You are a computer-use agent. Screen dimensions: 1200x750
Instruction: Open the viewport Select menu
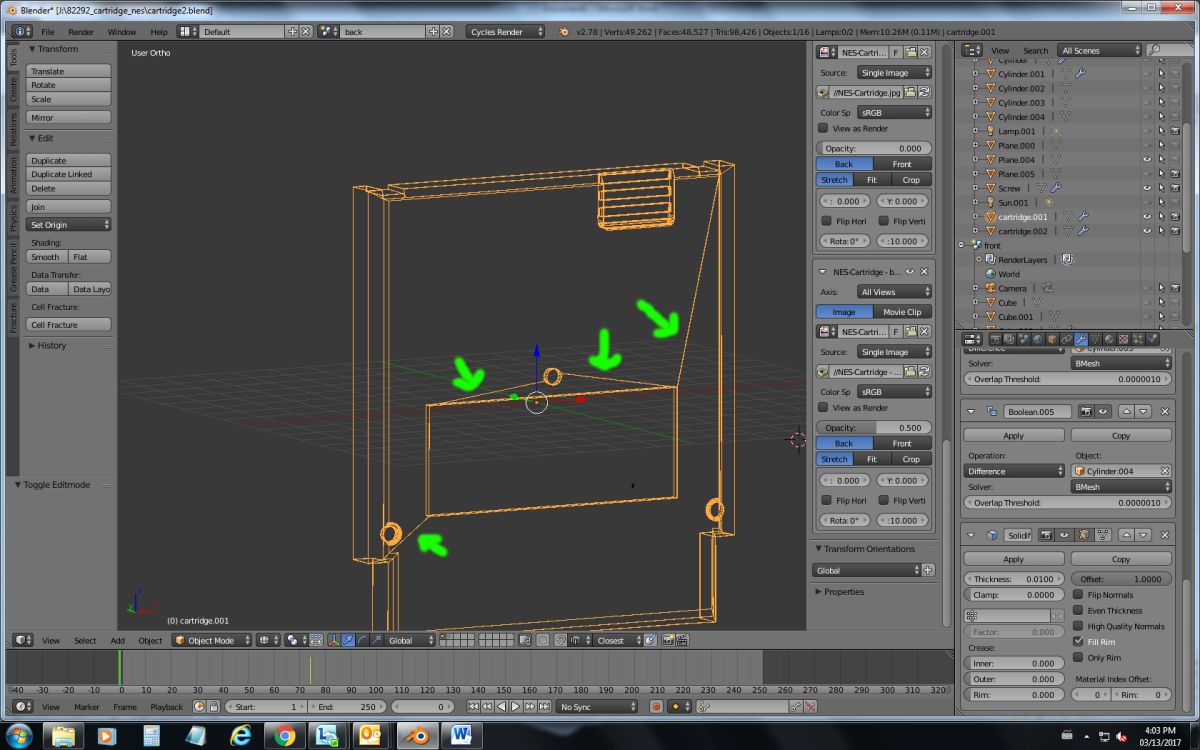(85, 640)
